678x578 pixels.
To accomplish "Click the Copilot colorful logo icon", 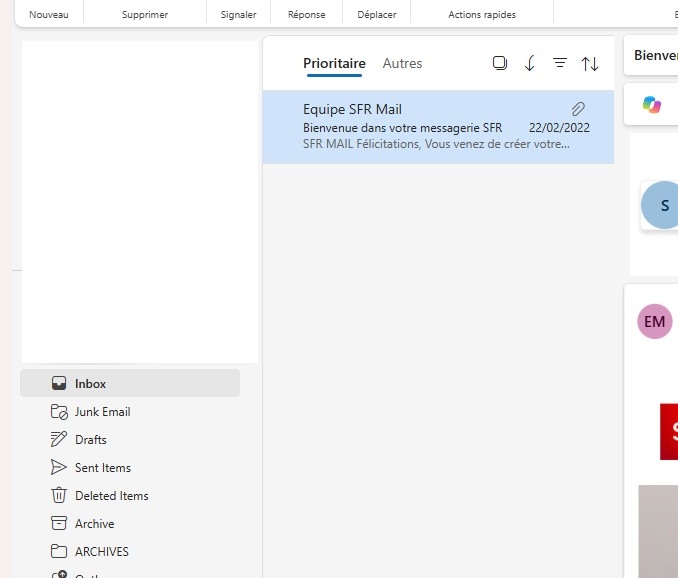I will point(652,105).
